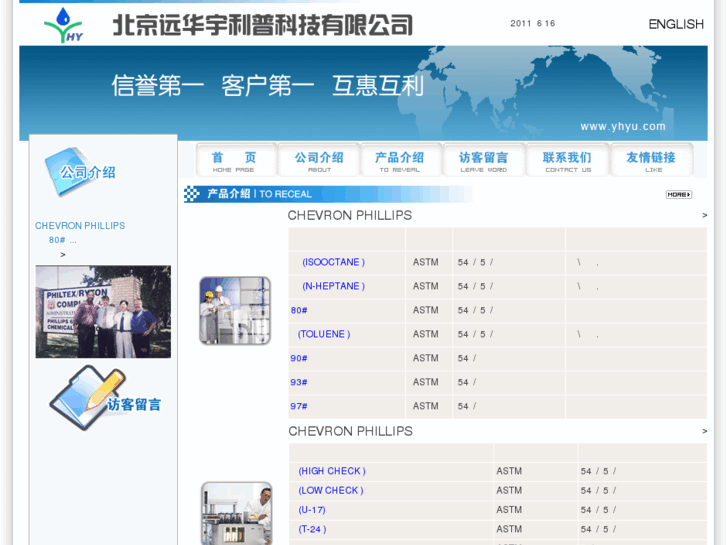Screen dimensions: 727x545
Task: Open the 访客留言 Leave Word tab
Action: pos(484,161)
